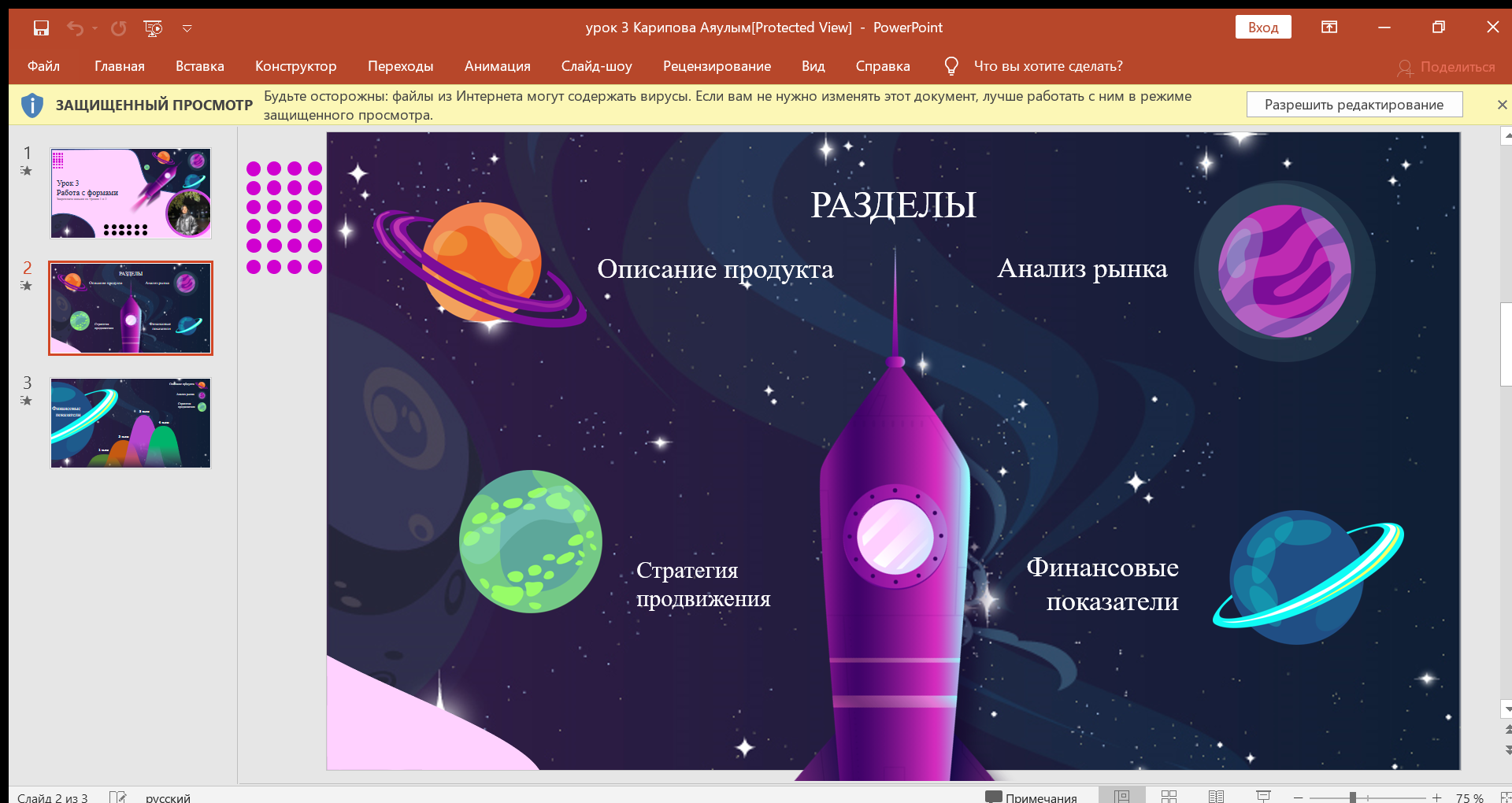1512x803 pixels.
Task: Click the zoom in plus button
Action: (x=1437, y=797)
